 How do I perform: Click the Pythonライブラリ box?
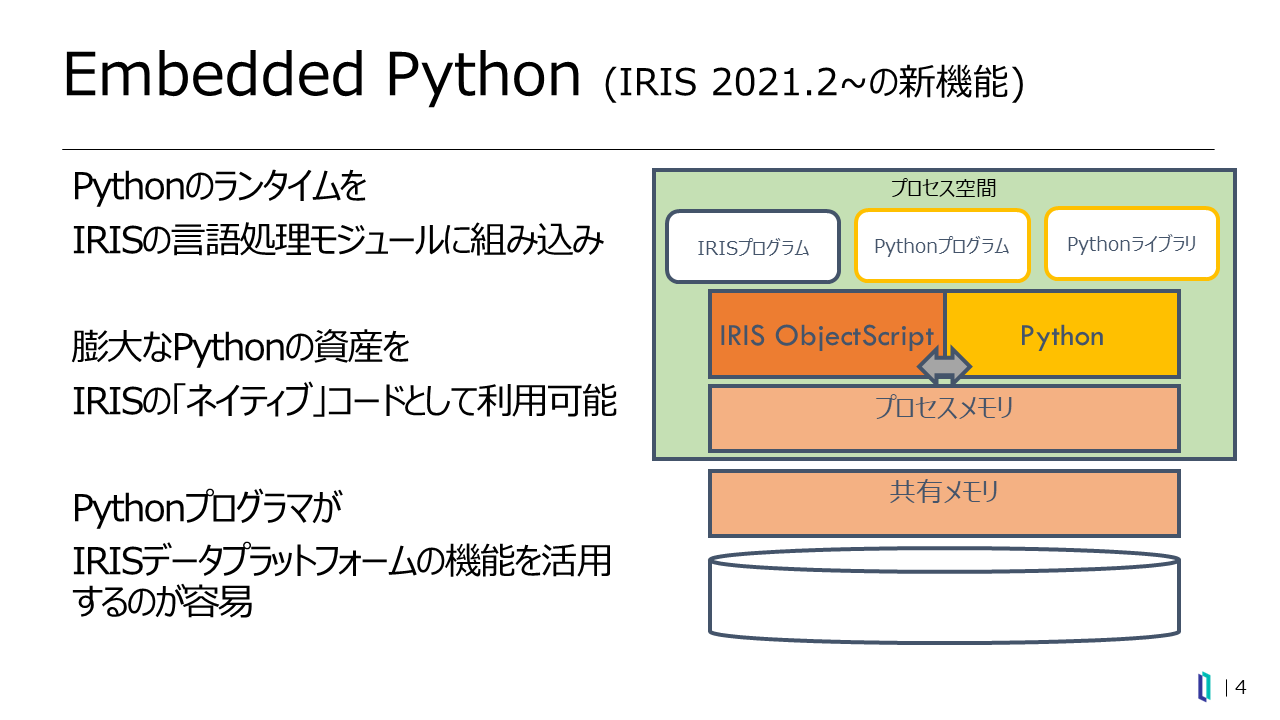click(x=1131, y=244)
